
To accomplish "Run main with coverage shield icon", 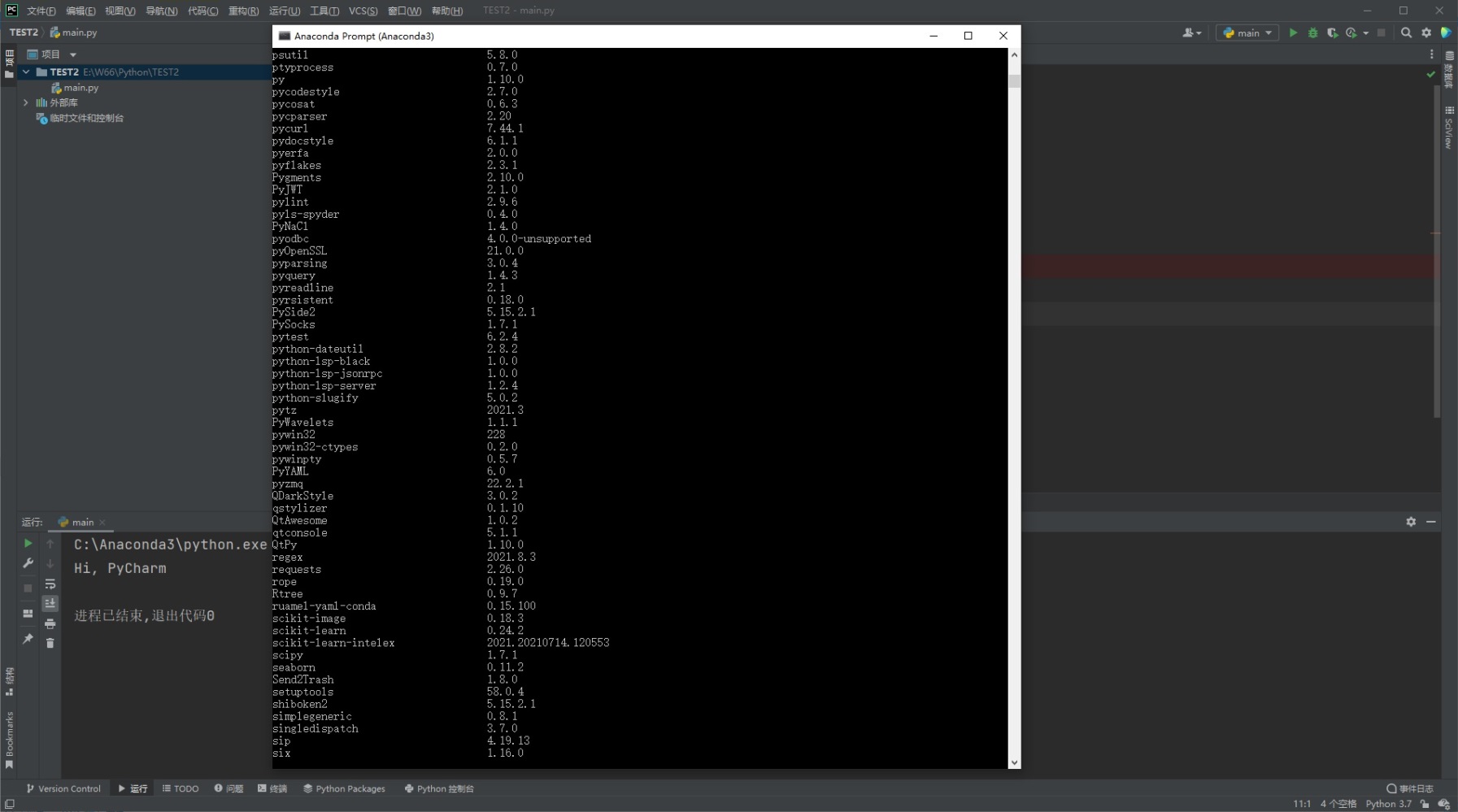I will 1332,33.
